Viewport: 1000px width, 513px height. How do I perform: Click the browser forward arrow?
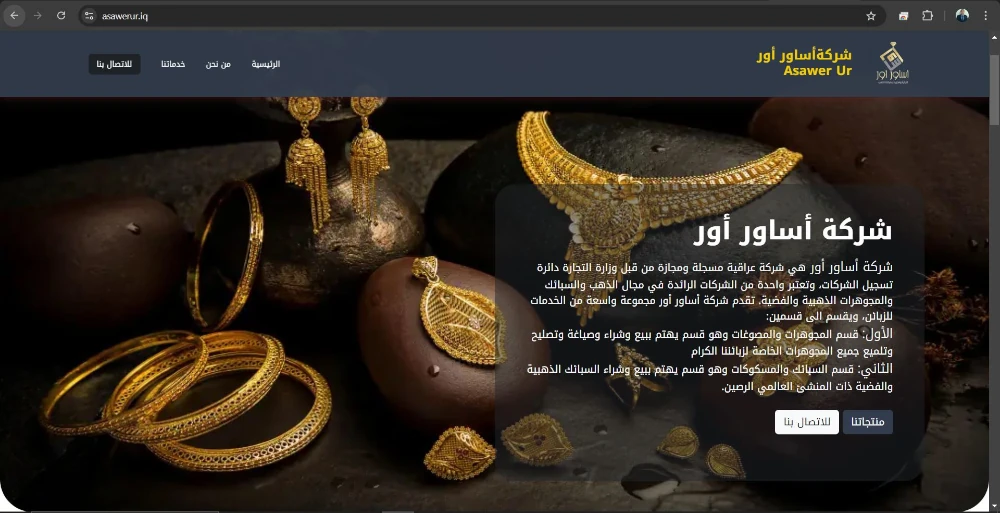[38, 16]
